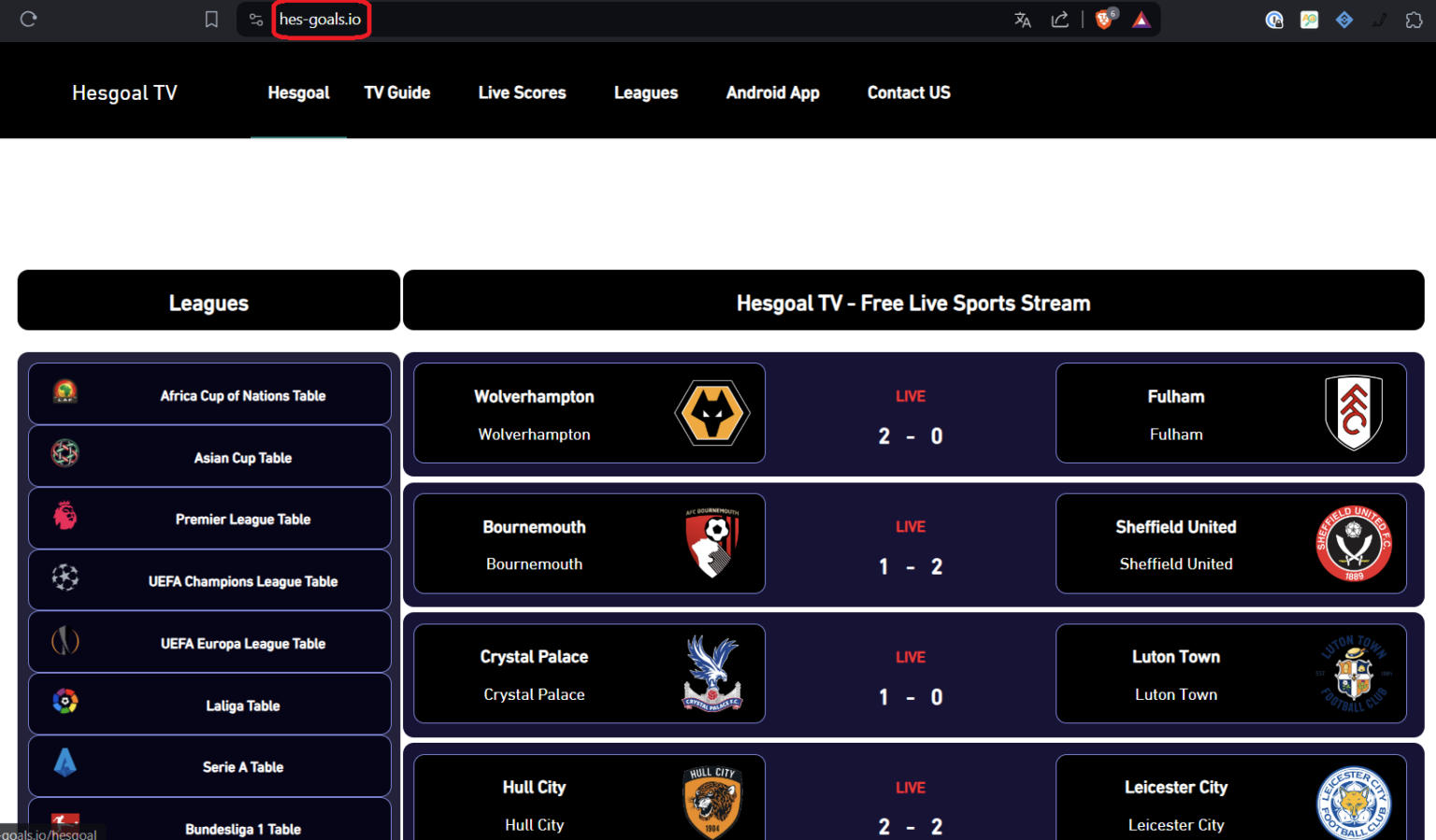Click the share page icon

(x=1059, y=20)
